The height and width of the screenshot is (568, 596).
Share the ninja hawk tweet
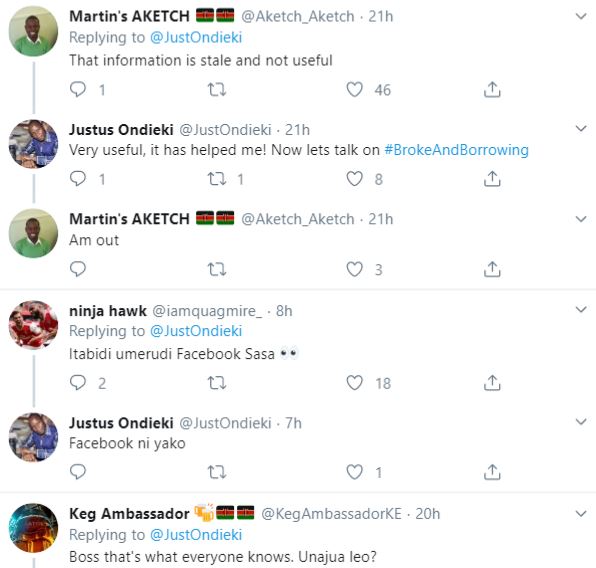[x=492, y=383]
